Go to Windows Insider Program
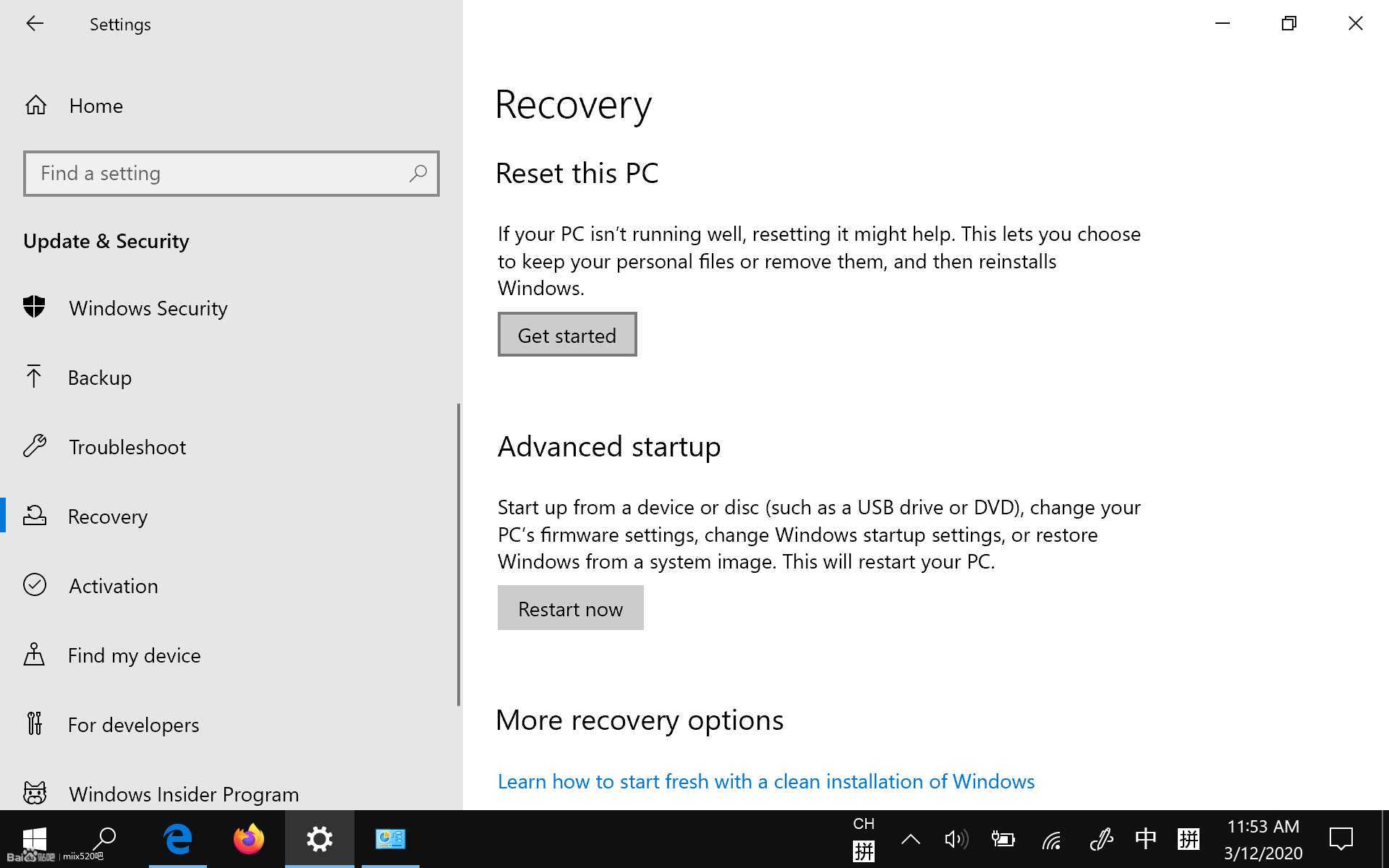Image resolution: width=1389 pixels, height=868 pixels. 183,793
